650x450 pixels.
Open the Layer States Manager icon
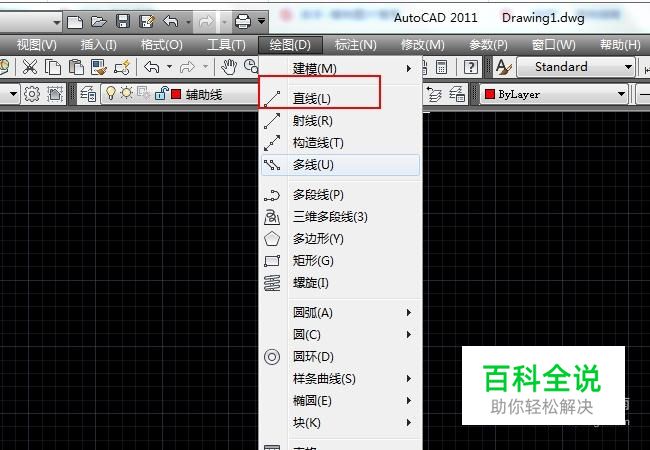click(457, 94)
